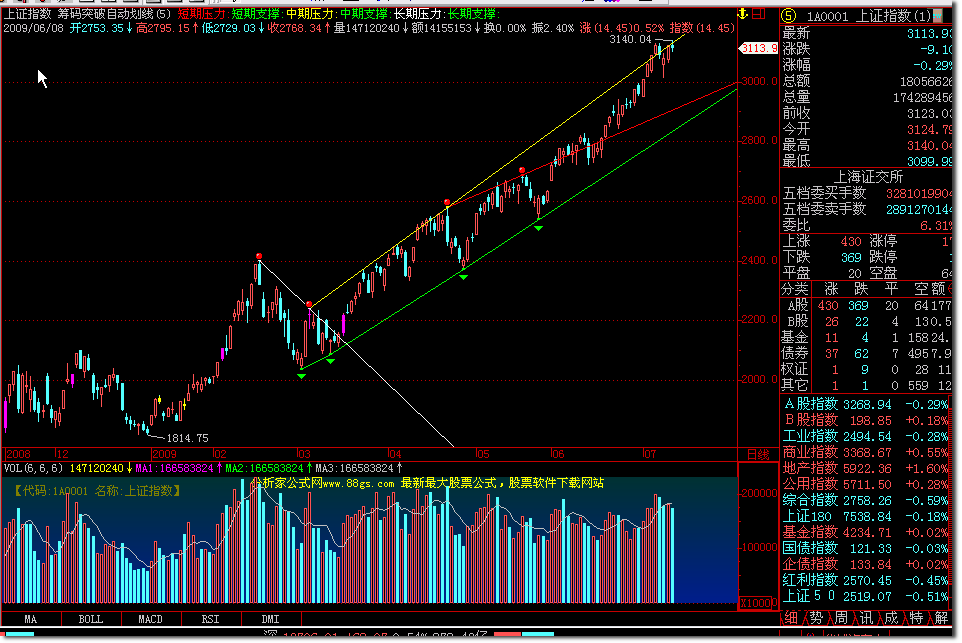The image size is (962, 643).
Task: Click the yellow anchor icon above the price axis
Action: click(742, 13)
